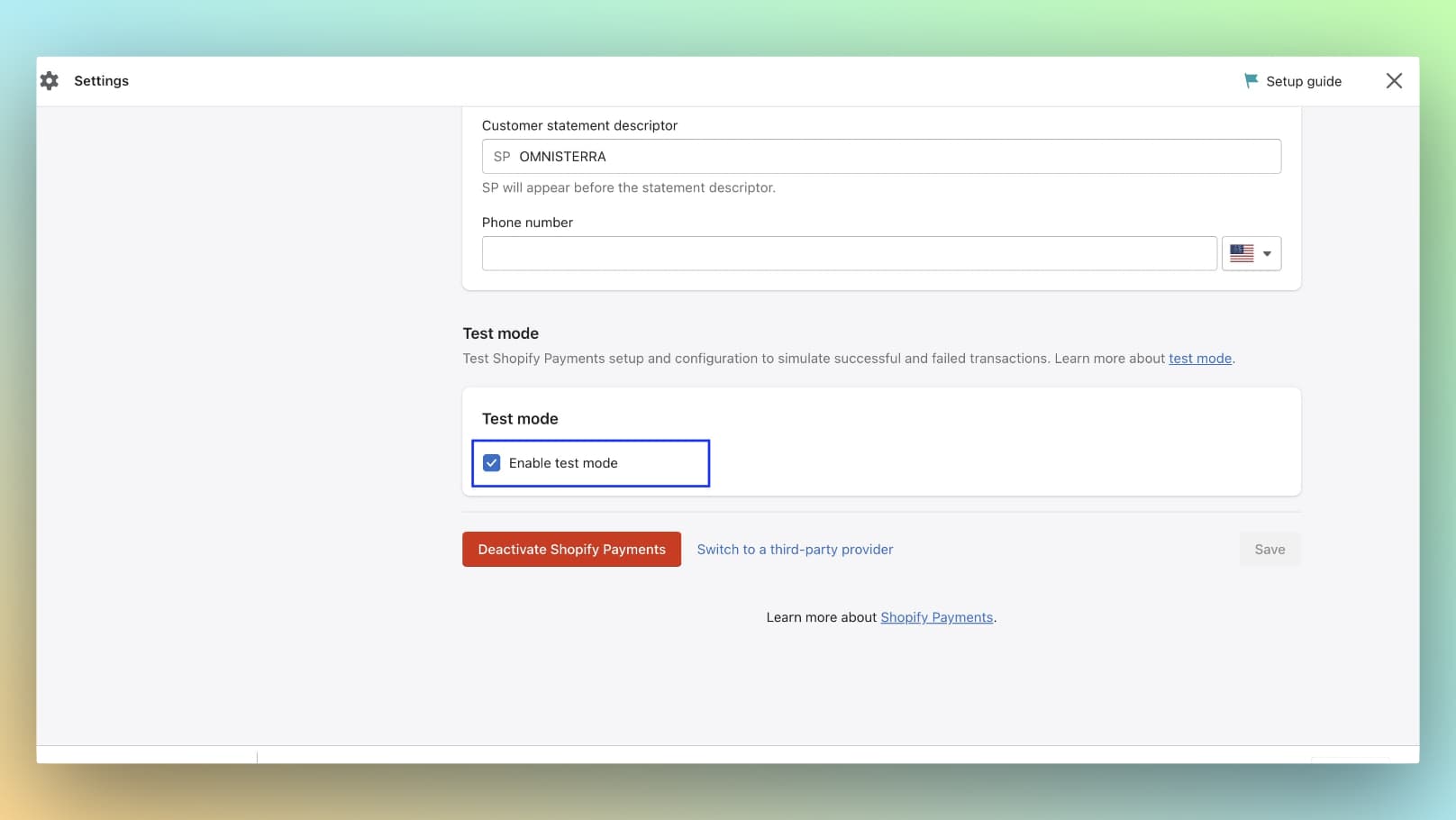Close the Settings window
Screen dimensions: 1456x820
click(1394, 81)
